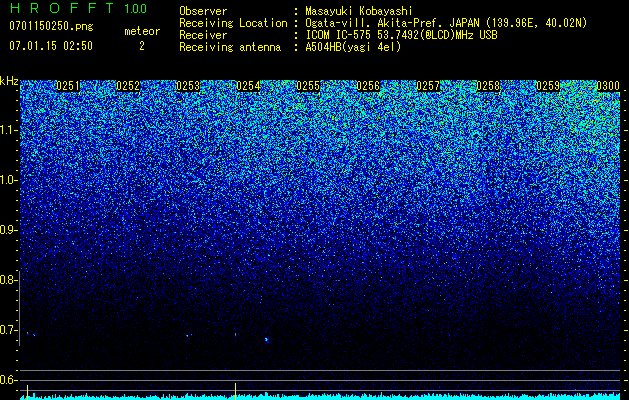Click the 0258 time marker
The image size is (629, 400).
[x=488, y=86]
